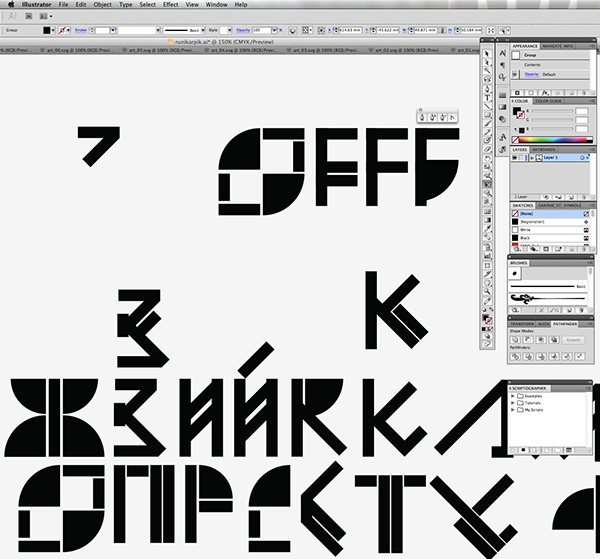Screen dimensions: 600x559
Task: Open Apple menu
Action: click(11, 5)
